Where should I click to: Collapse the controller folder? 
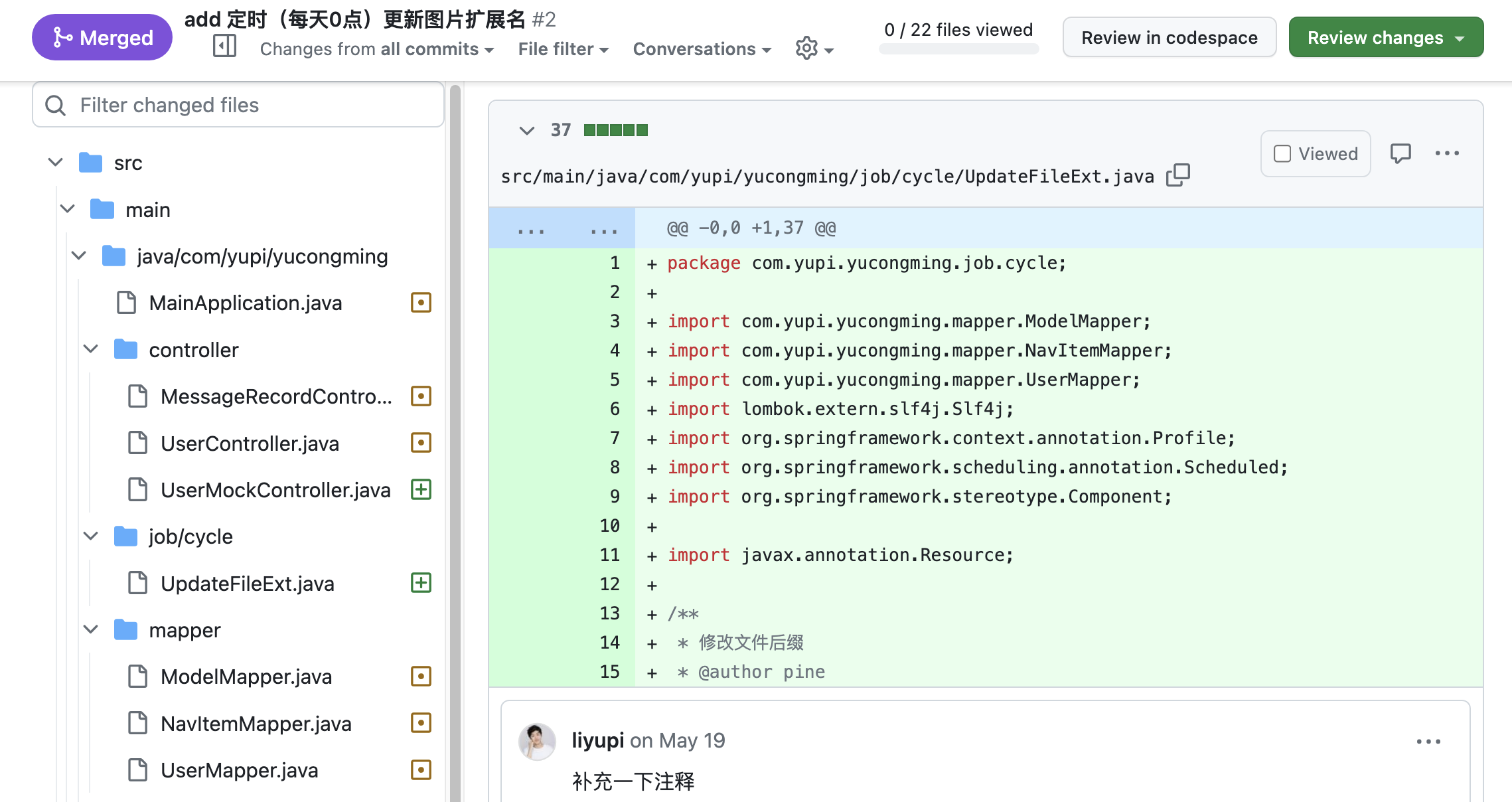click(91, 349)
